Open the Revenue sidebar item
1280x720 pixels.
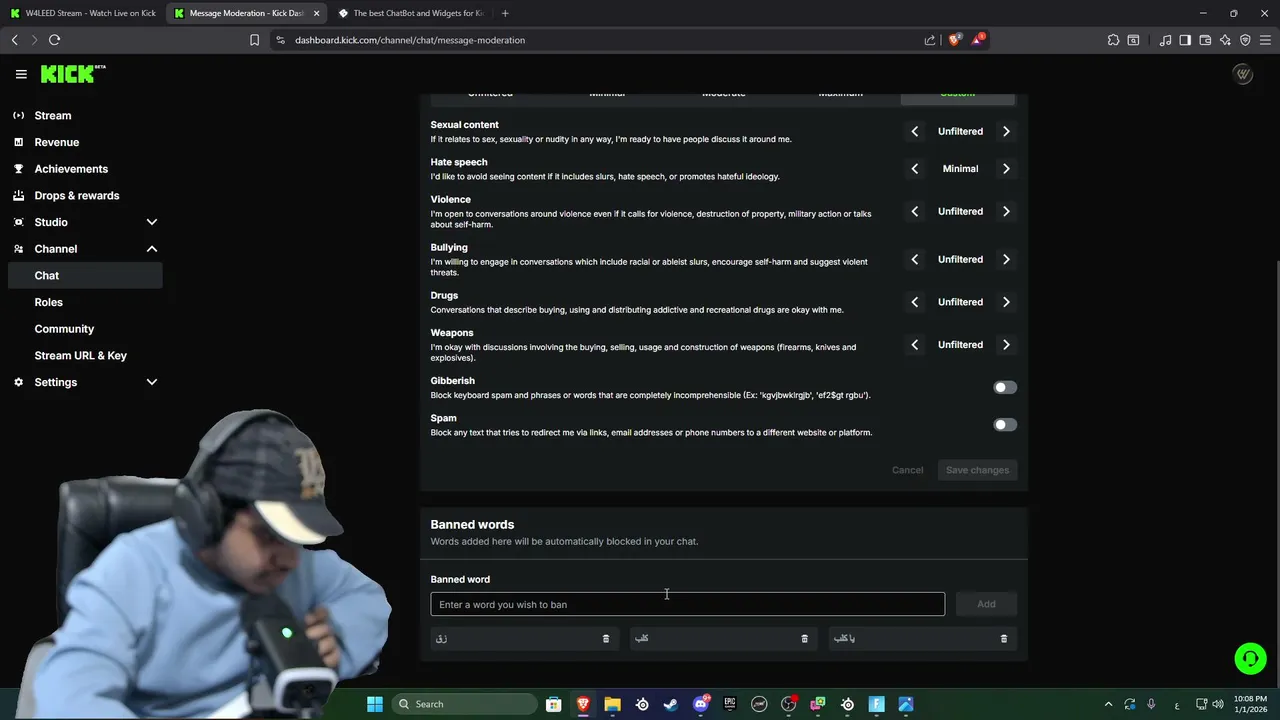pos(85,142)
